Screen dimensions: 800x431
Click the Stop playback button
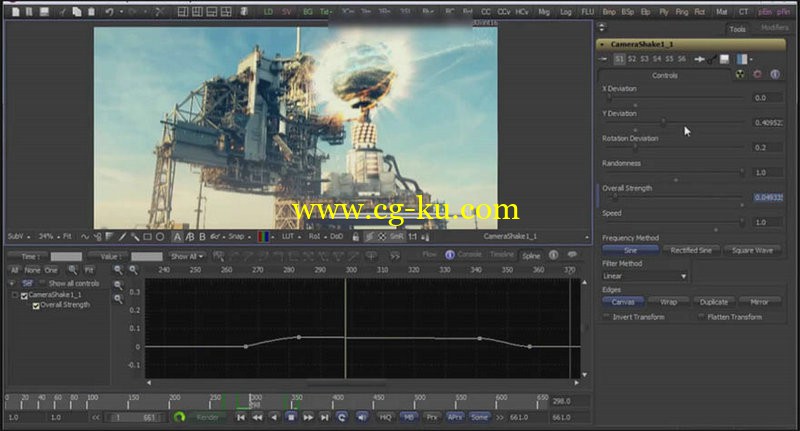291,417
